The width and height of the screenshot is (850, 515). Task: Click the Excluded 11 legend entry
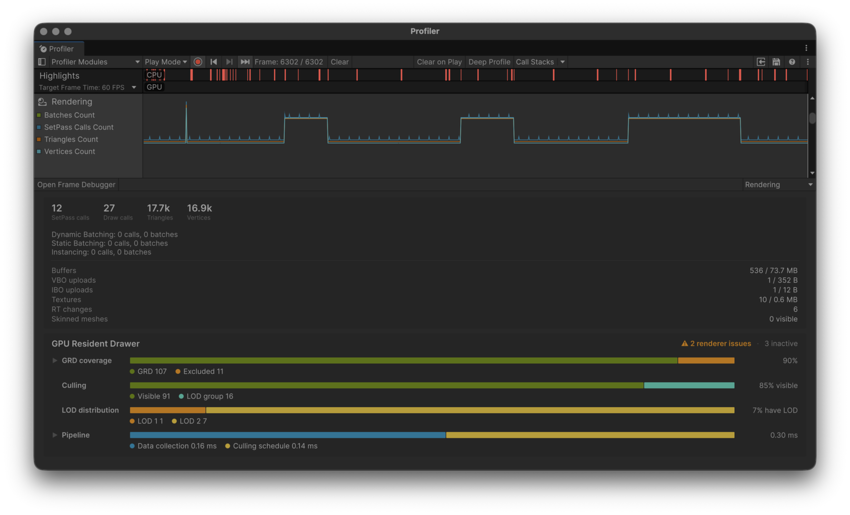pos(199,371)
